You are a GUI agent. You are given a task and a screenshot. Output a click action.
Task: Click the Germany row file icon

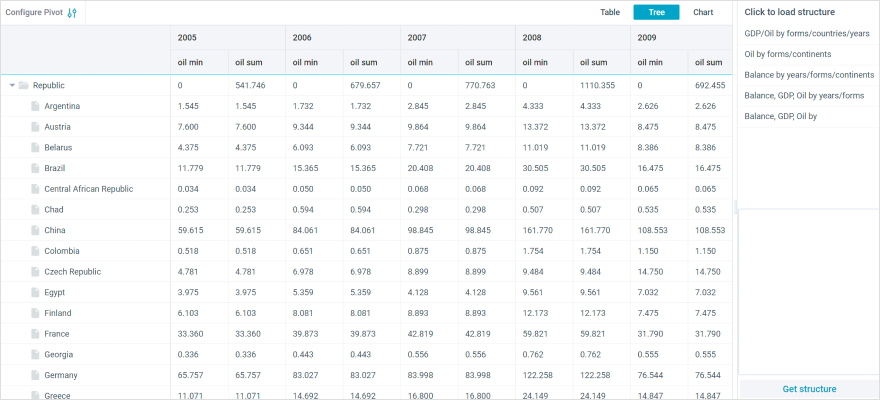point(35,375)
